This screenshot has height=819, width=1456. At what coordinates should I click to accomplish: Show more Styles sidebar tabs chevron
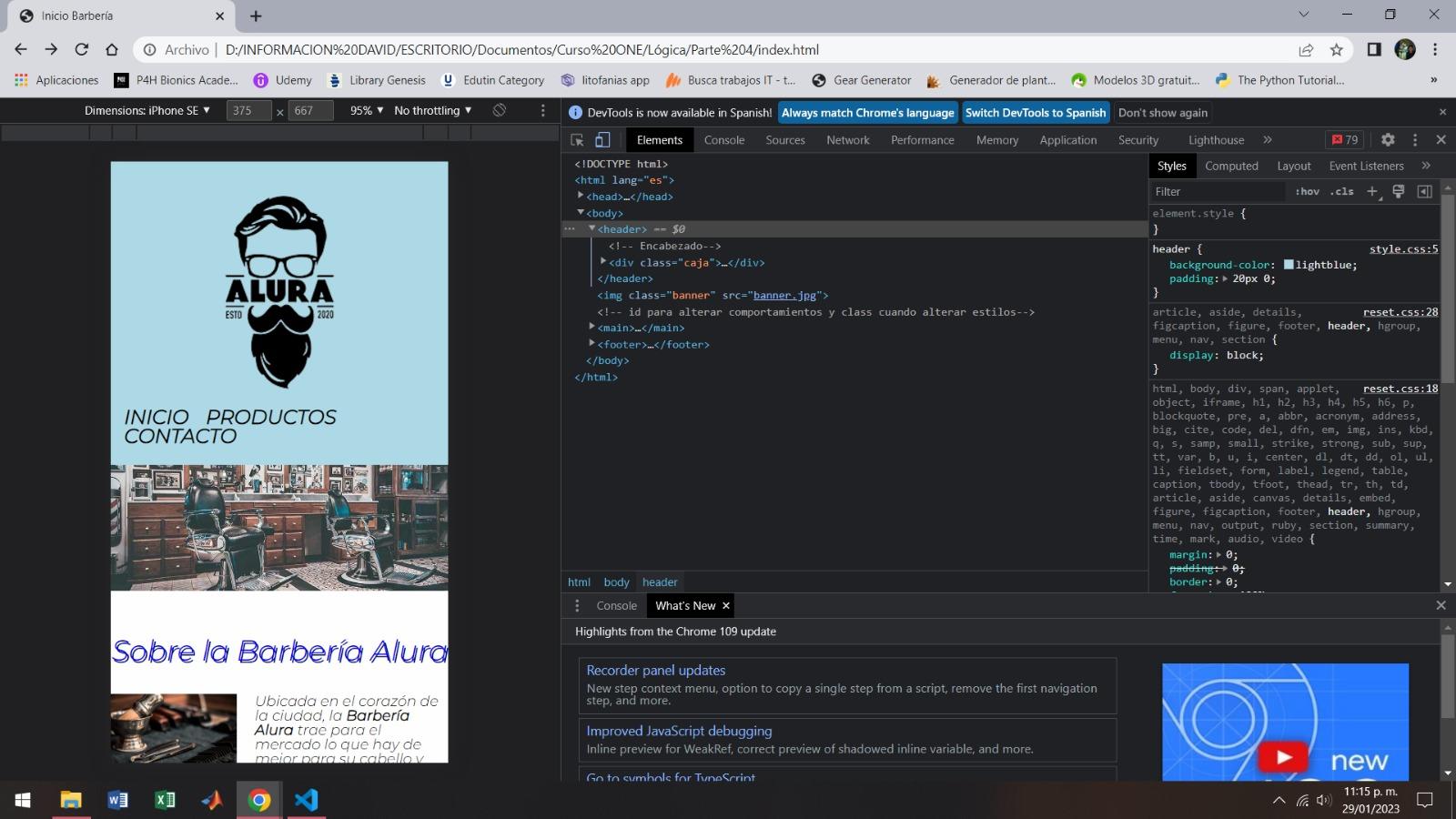point(1426,166)
